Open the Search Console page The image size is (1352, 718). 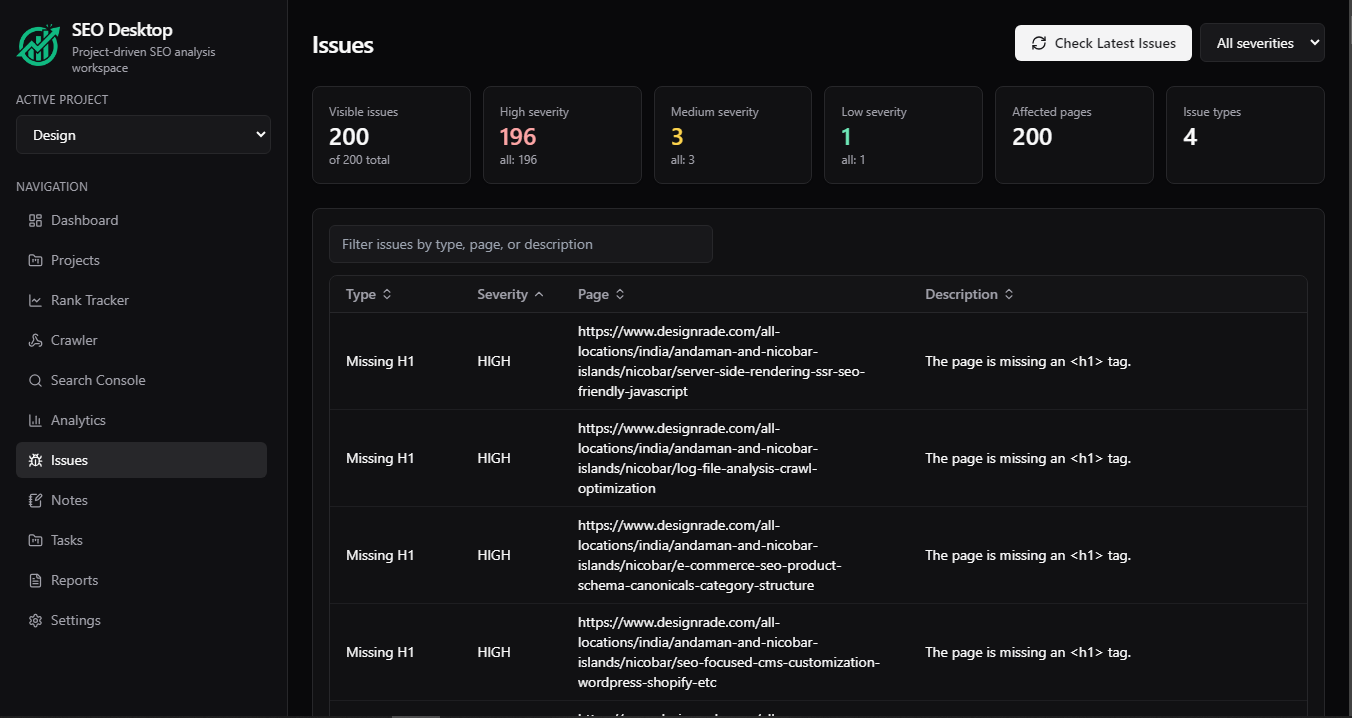click(141, 380)
